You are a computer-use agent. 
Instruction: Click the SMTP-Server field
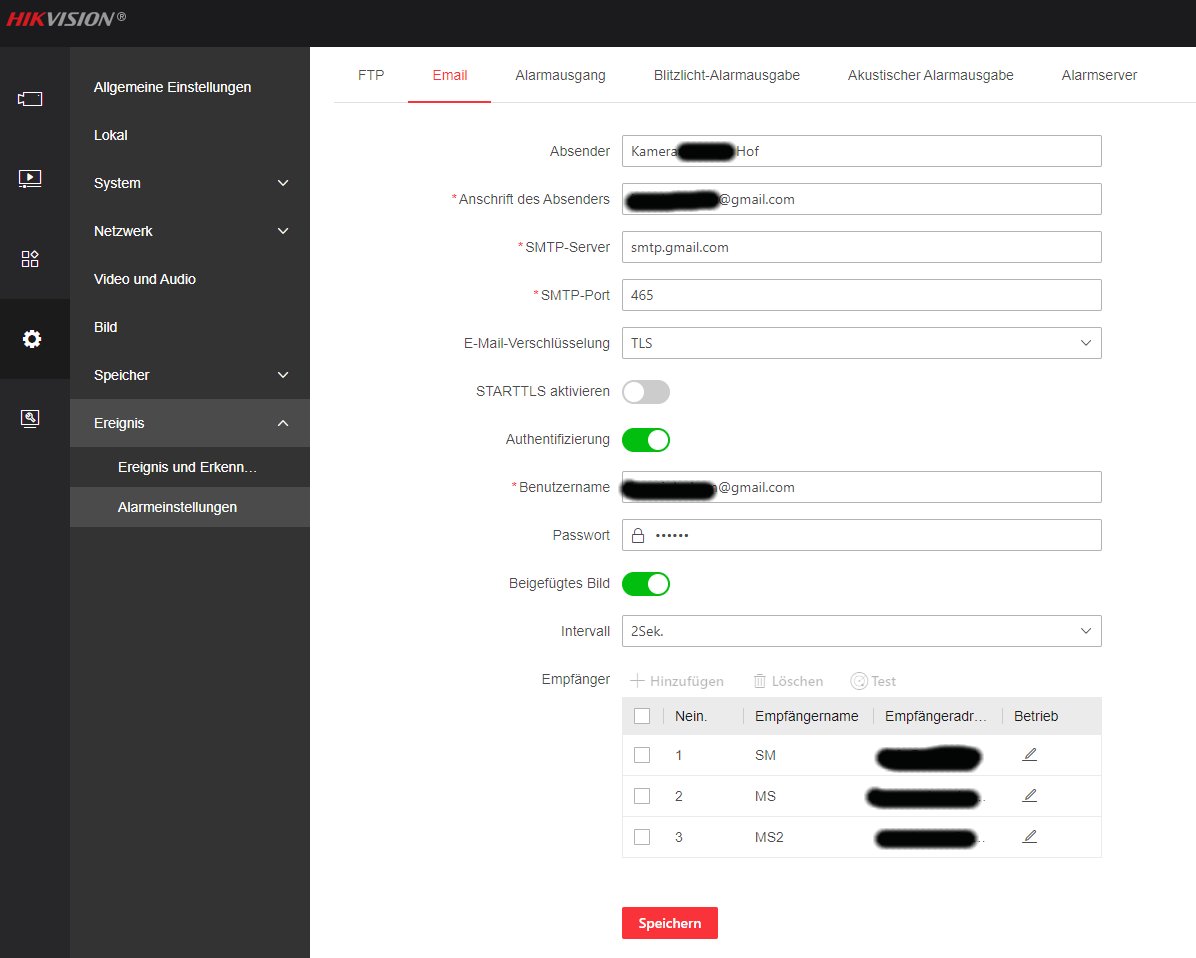[x=862, y=247]
